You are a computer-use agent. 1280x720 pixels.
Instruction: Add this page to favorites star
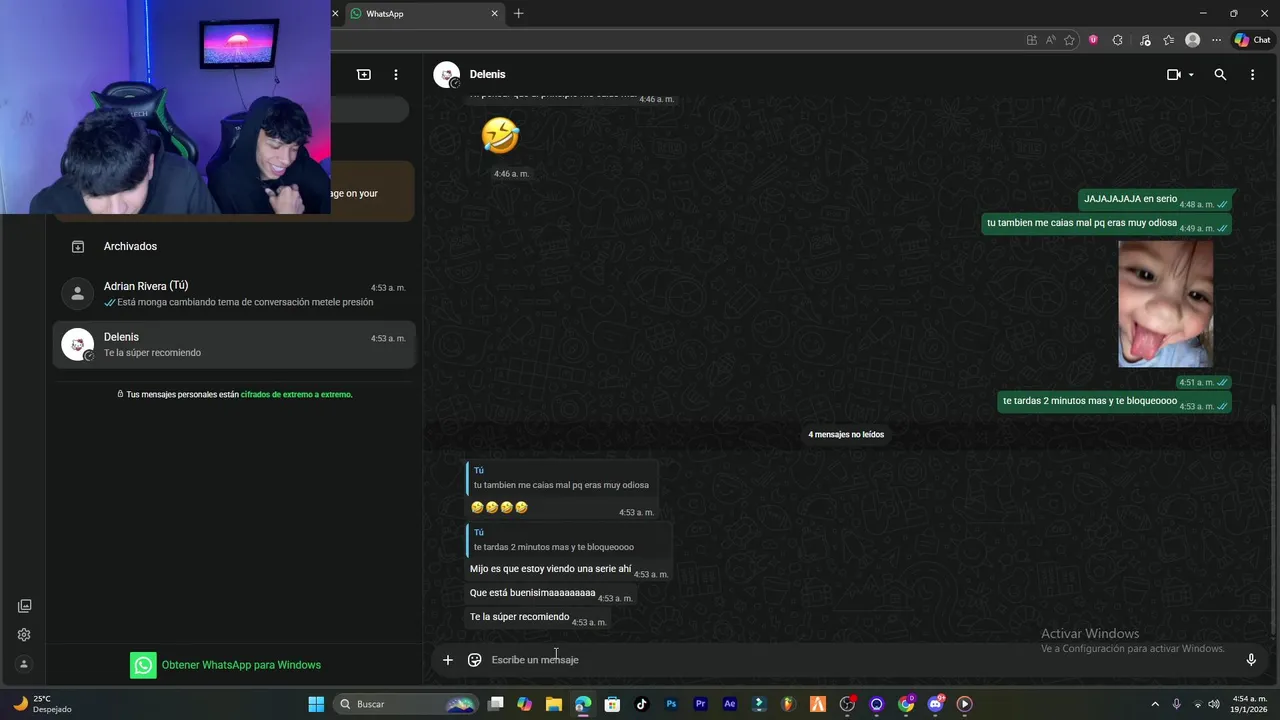1069,40
